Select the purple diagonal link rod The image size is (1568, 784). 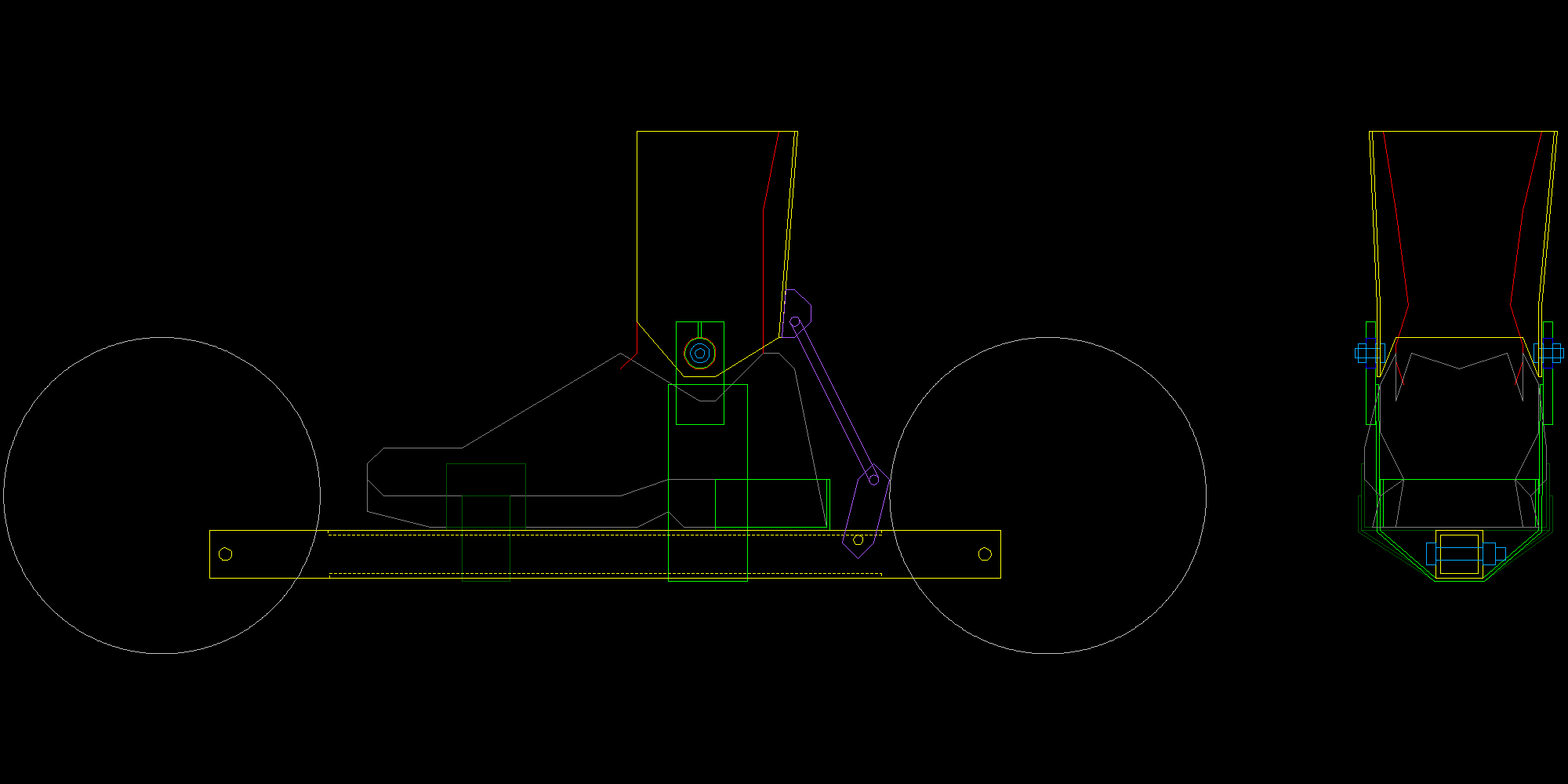coord(834,400)
